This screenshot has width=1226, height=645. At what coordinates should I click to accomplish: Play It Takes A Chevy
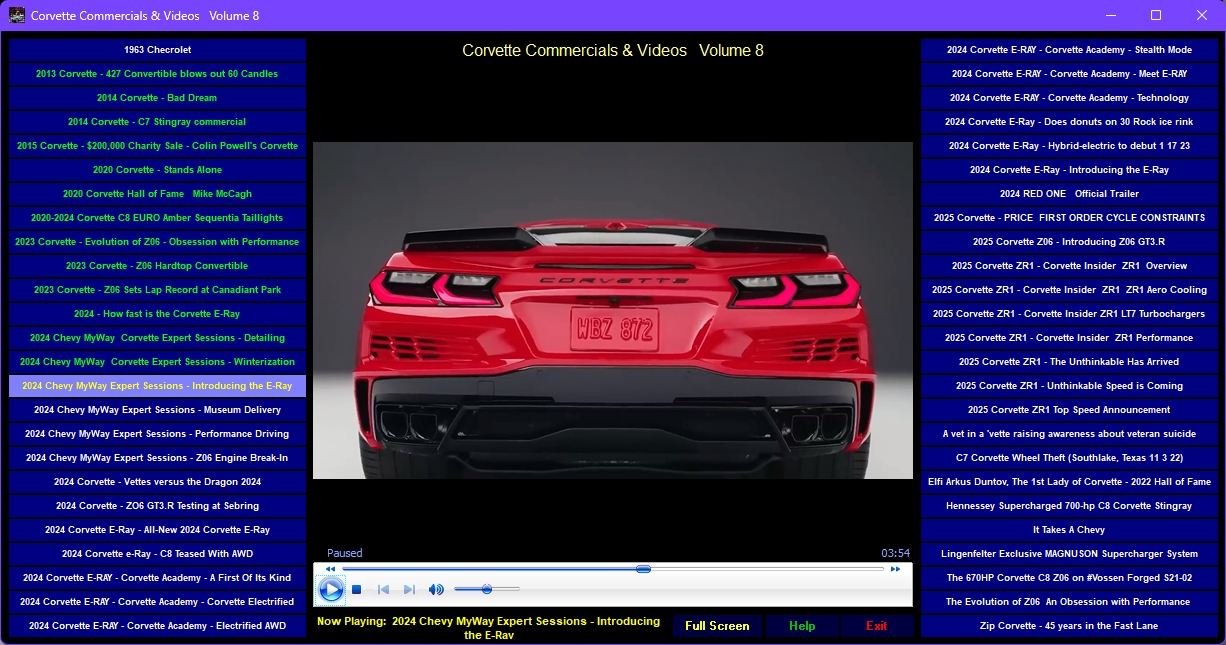tap(1069, 529)
